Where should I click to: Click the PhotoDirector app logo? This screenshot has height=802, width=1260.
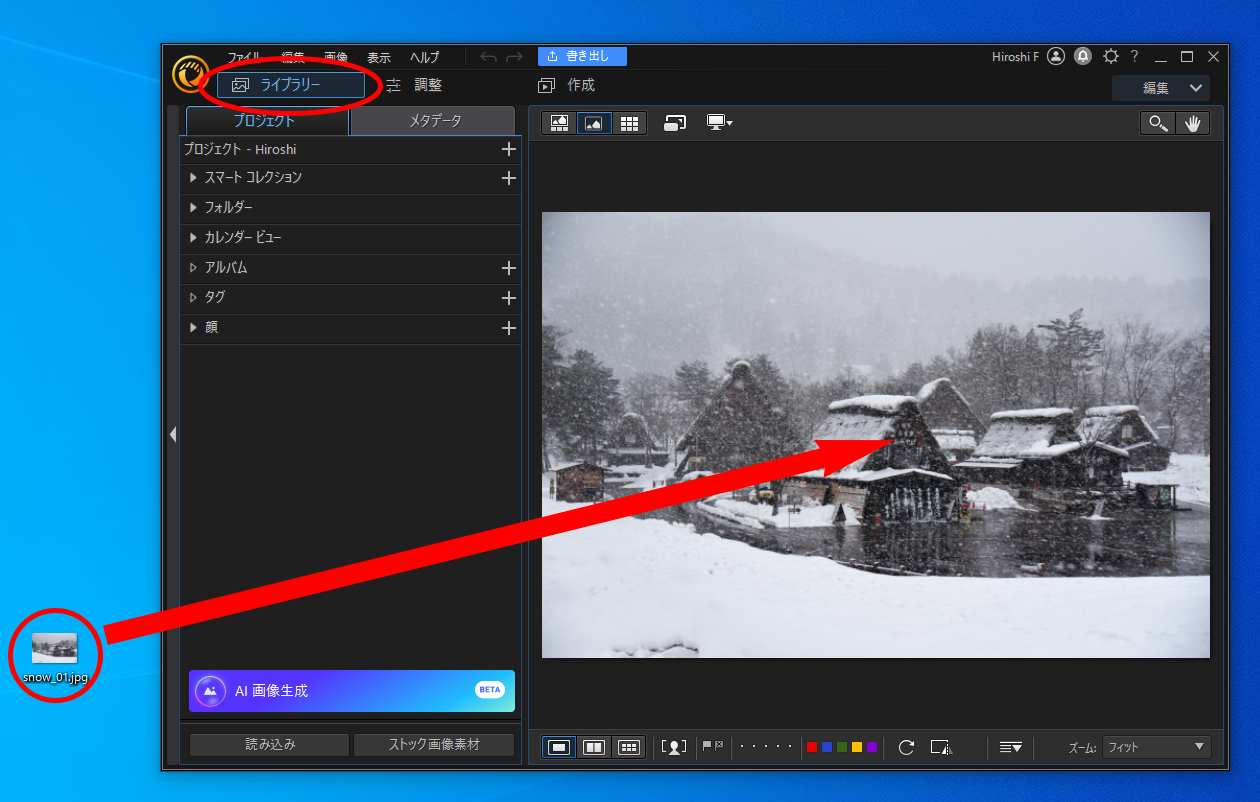click(x=190, y=73)
